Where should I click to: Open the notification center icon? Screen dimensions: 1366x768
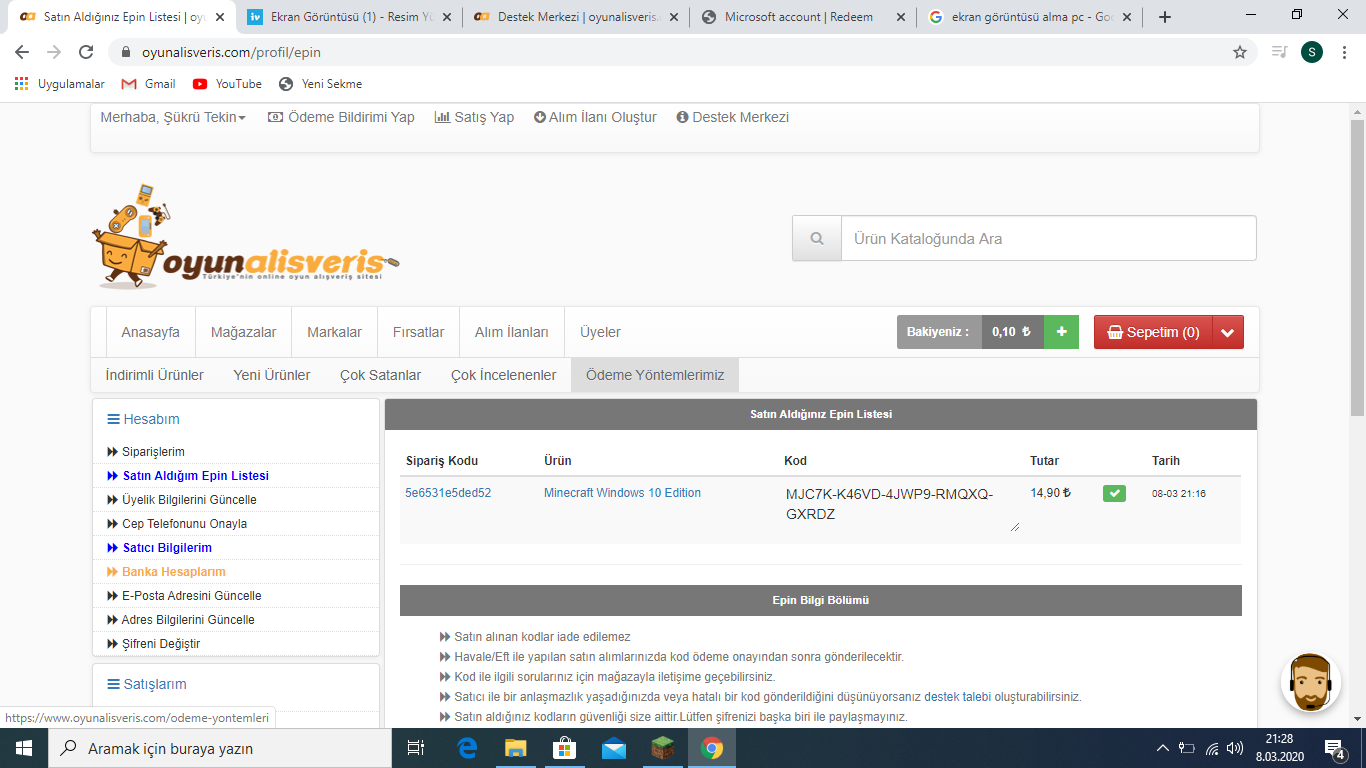1334,748
